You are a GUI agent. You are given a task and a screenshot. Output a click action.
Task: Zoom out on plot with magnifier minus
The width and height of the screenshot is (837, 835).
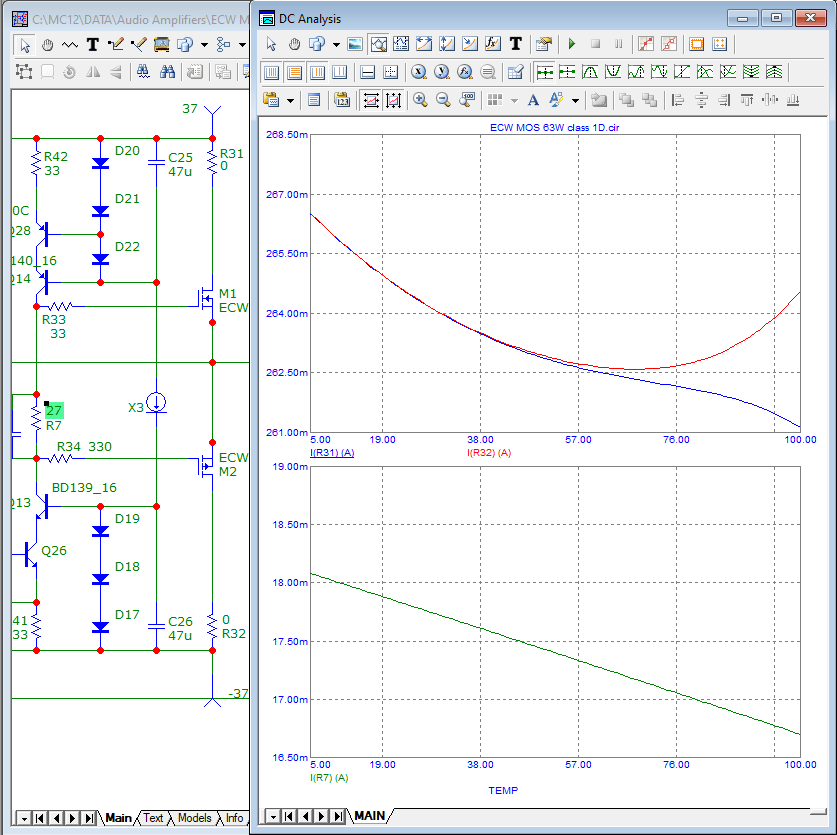[443, 100]
